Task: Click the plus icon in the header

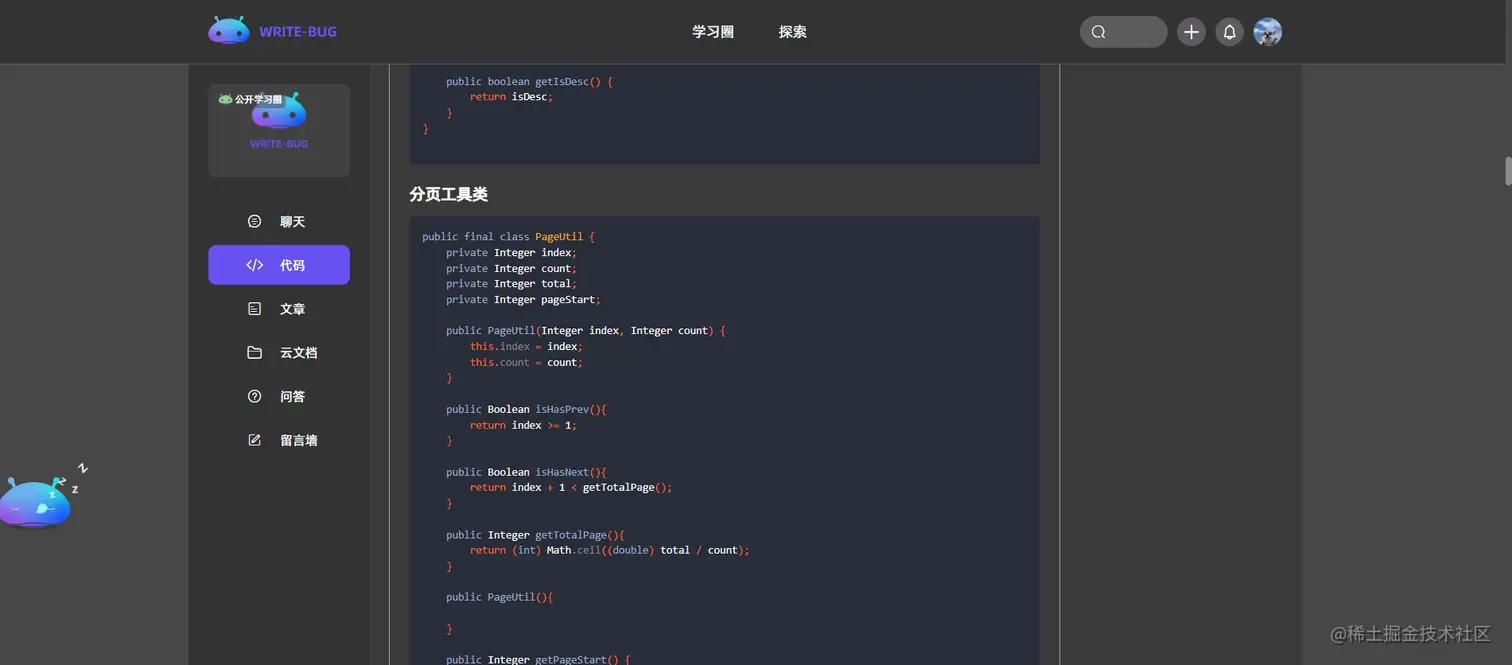Action: pos(1191,32)
